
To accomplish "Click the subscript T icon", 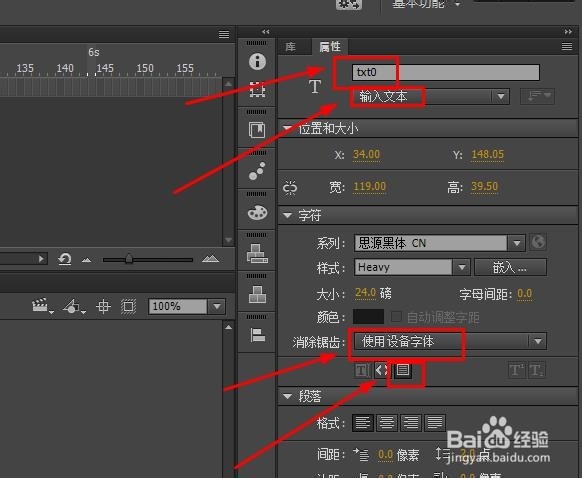I will coord(536,370).
